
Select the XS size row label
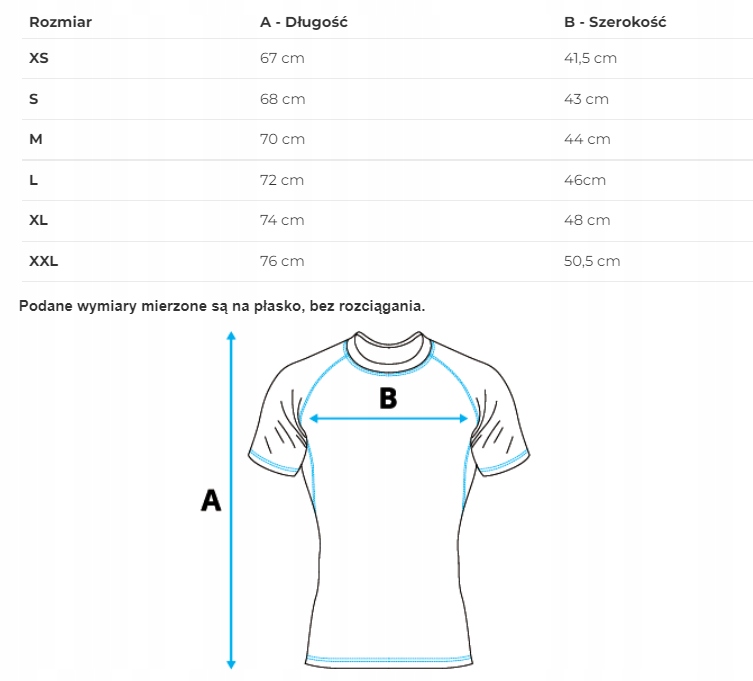coord(39,58)
